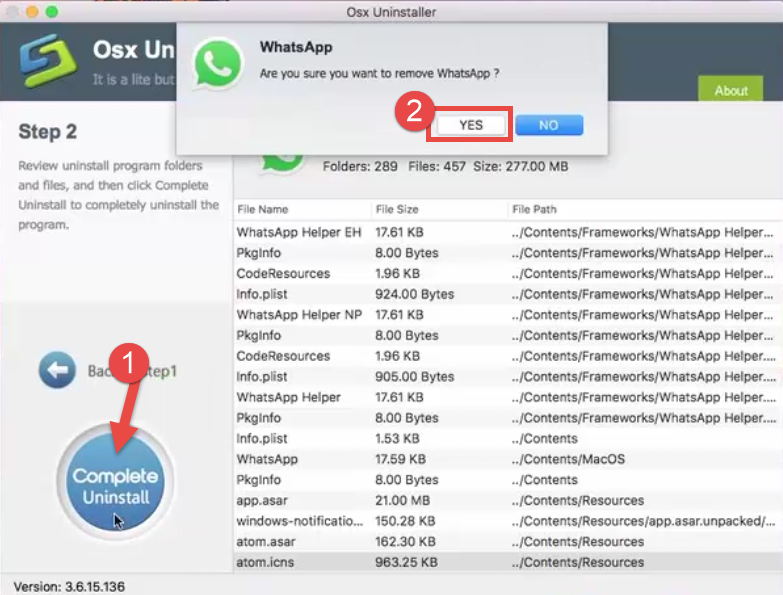Select the app.asar file row
Viewport: 783px width, 595px height.
tap(508, 500)
